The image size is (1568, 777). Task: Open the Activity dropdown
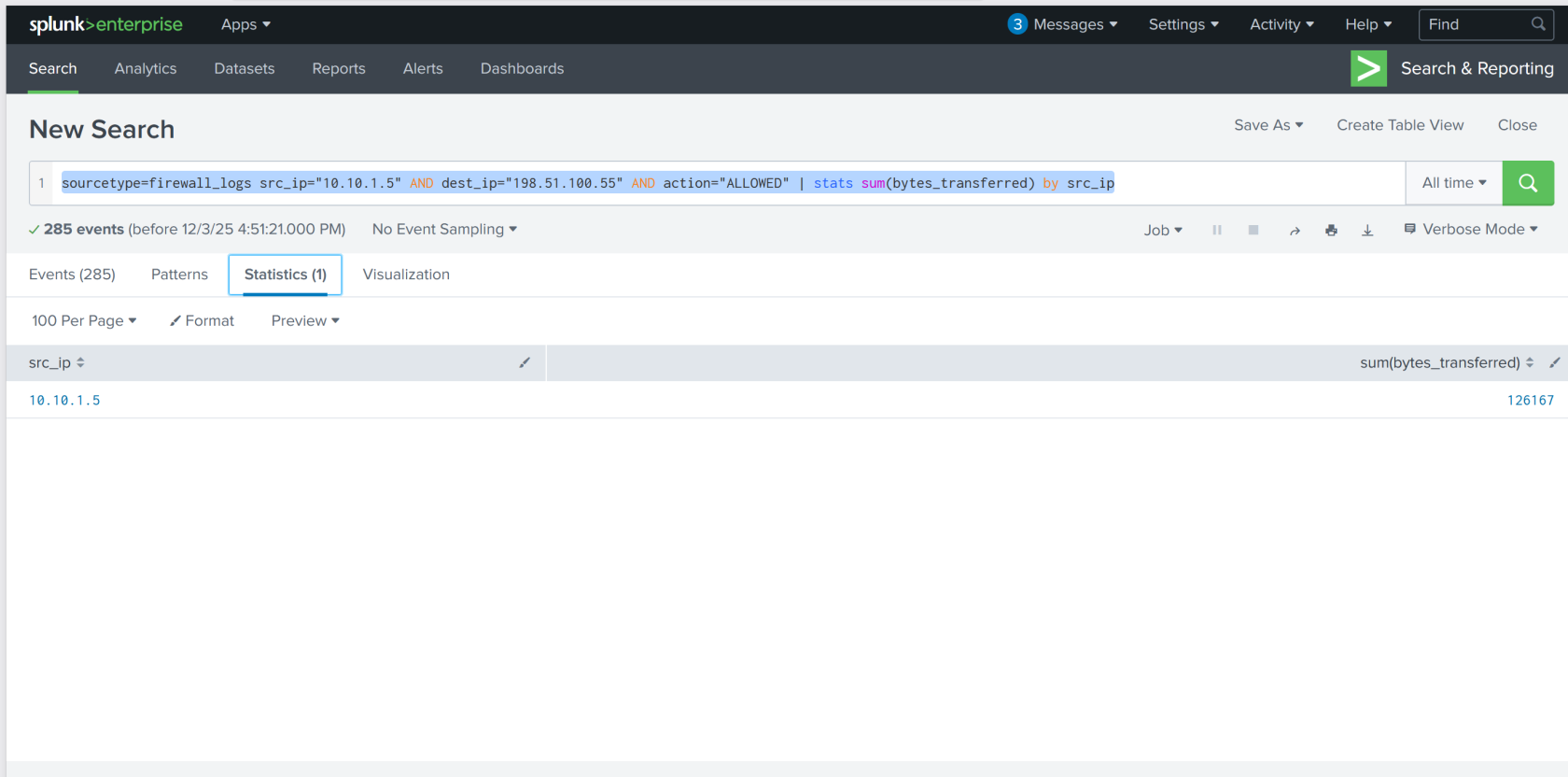1281,24
